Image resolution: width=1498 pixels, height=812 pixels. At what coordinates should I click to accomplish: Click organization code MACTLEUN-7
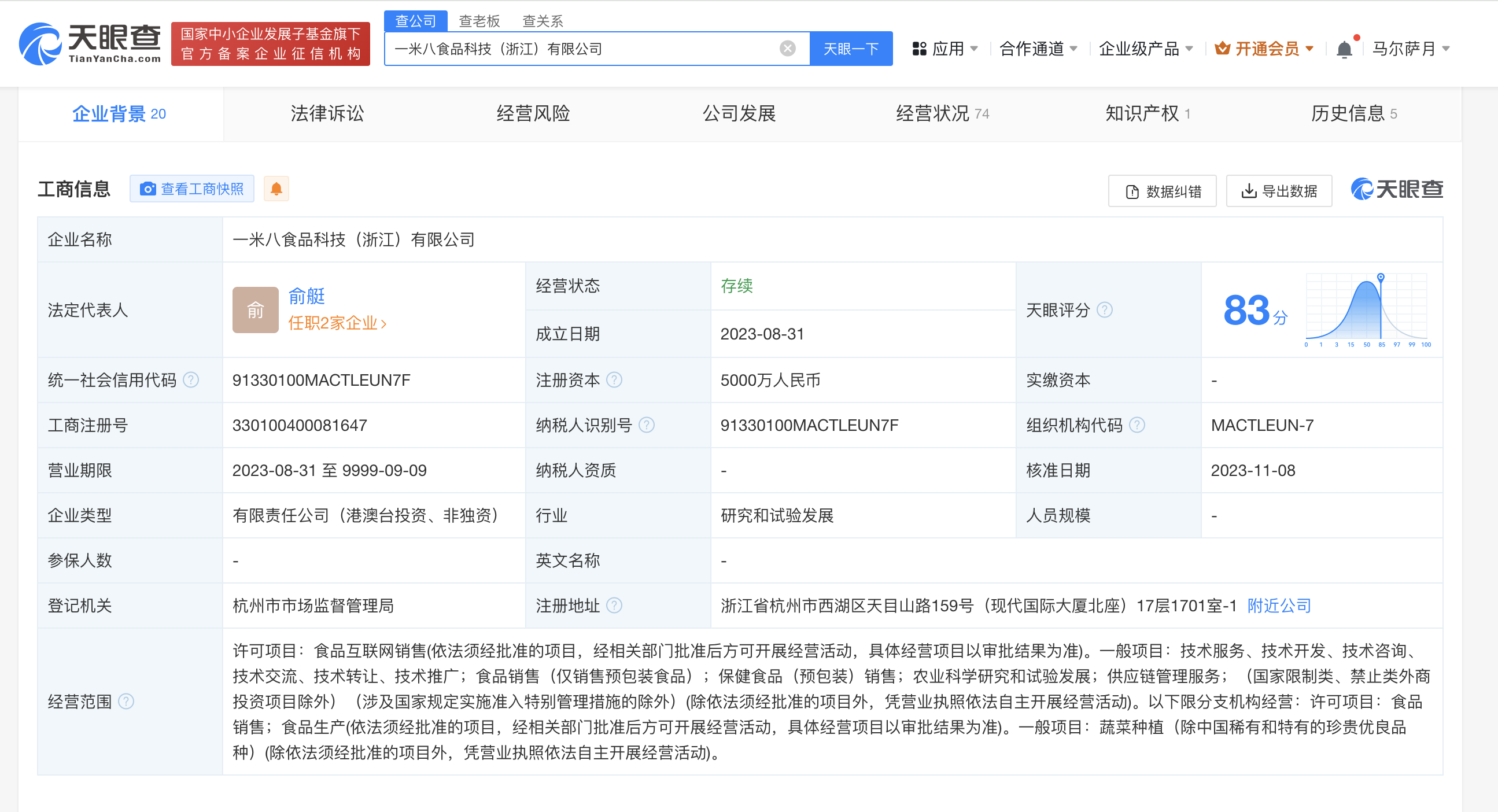1262,425
